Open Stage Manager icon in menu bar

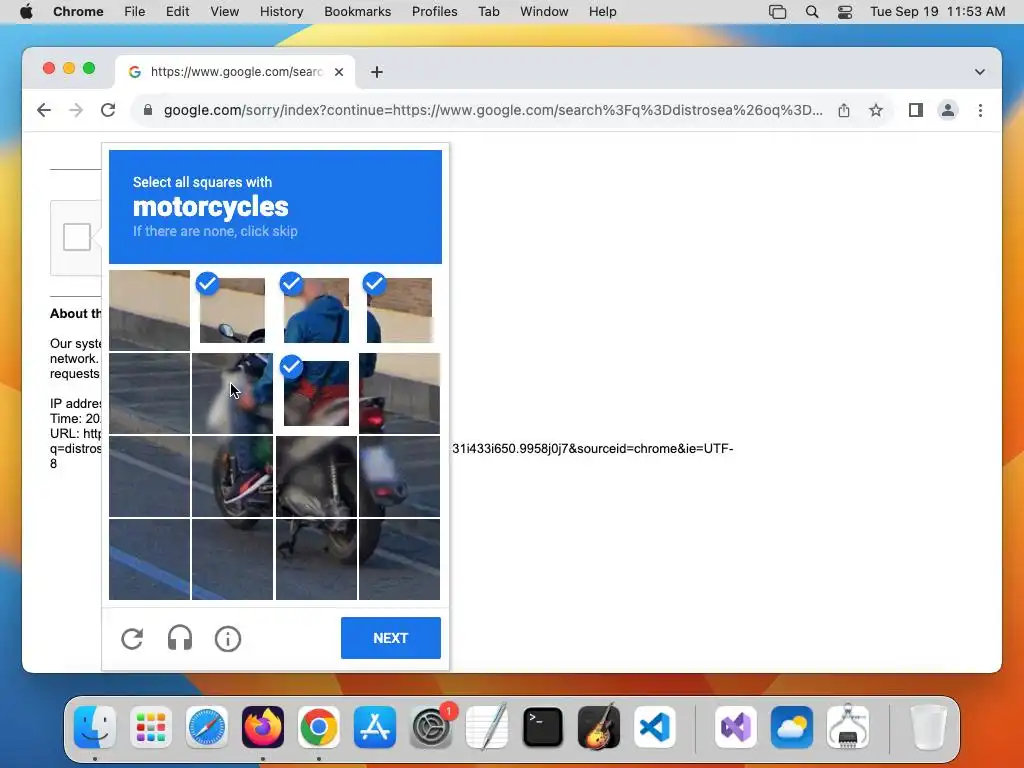[777, 12]
